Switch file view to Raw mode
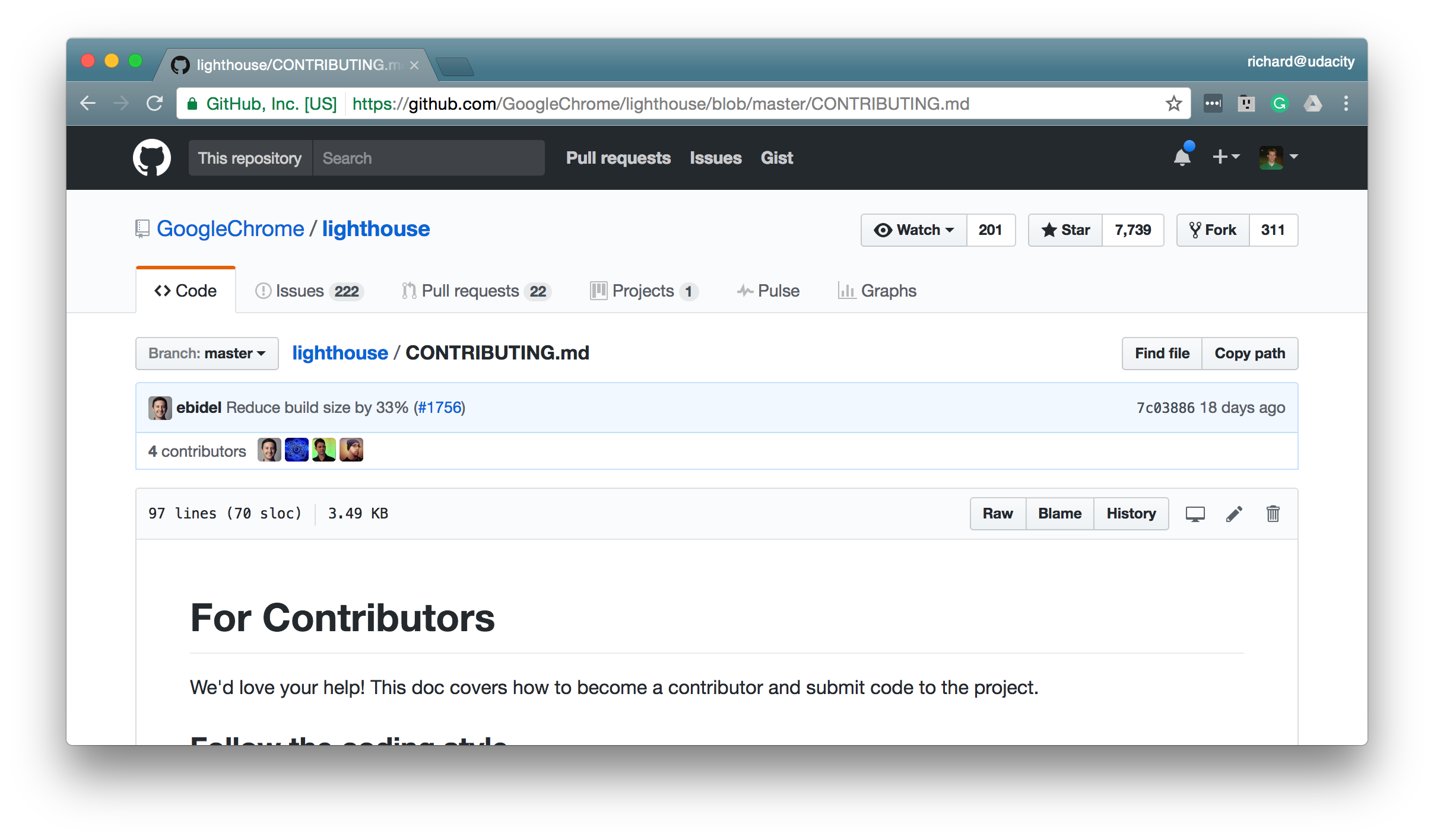This screenshot has height=840, width=1434. 998,514
